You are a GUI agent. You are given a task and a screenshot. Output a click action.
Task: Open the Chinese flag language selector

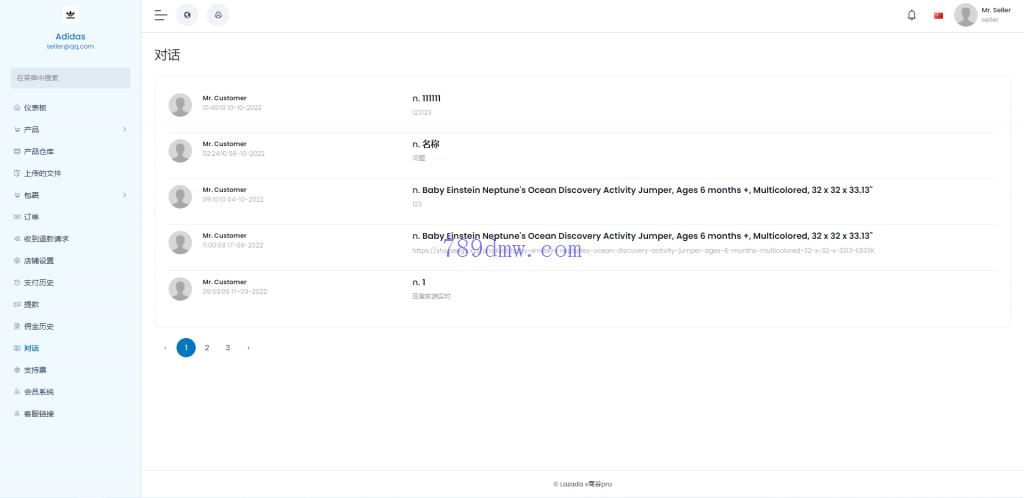coord(938,15)
